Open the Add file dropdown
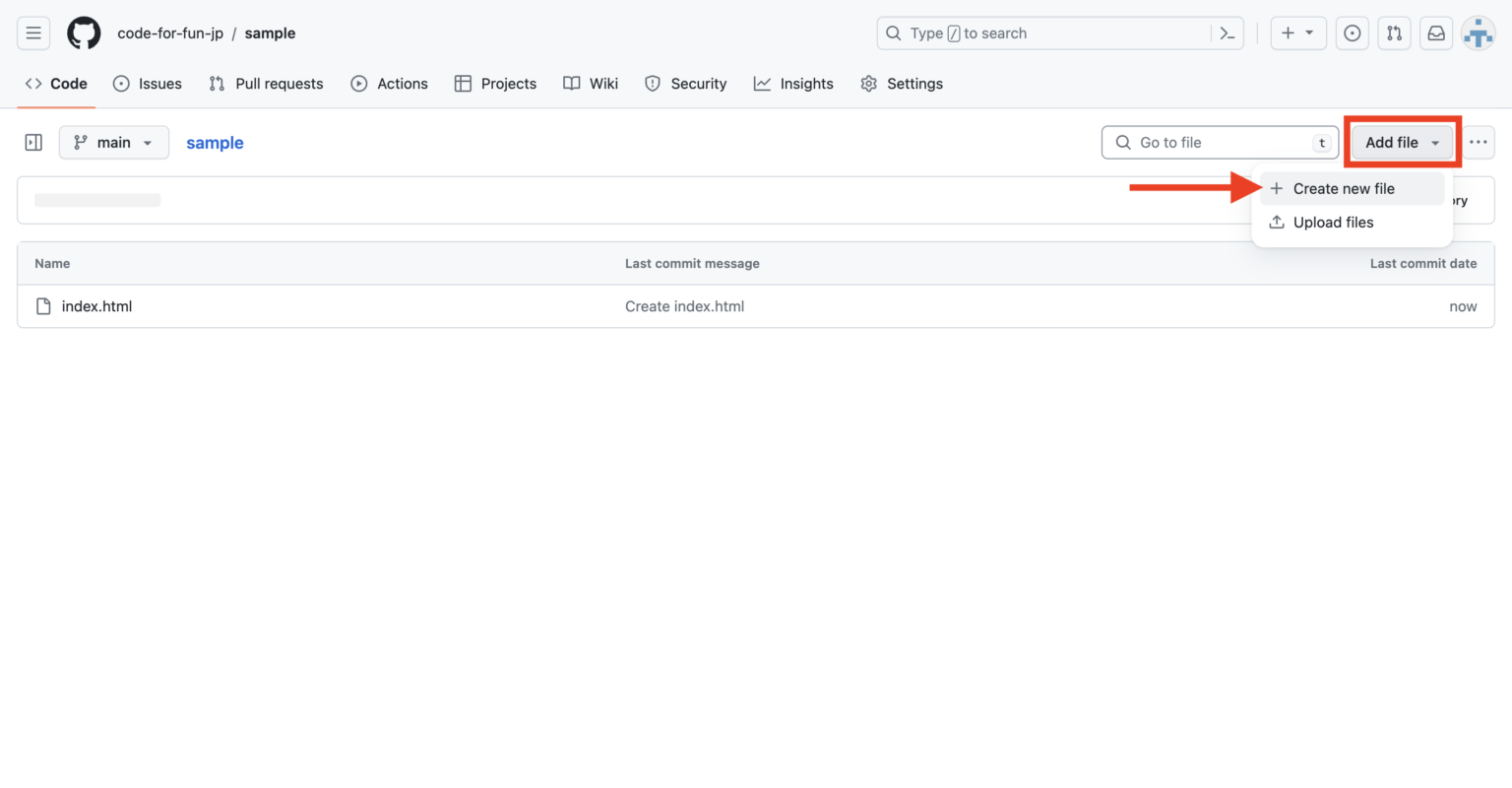The image size is (1512, 788). [x=1400, y=142]
